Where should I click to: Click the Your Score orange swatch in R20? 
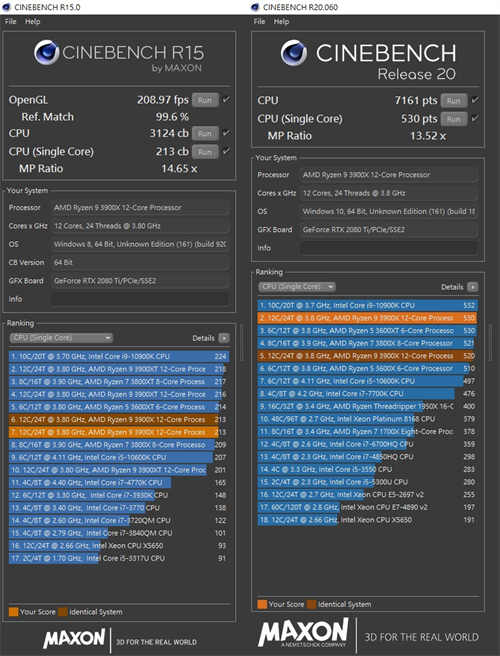[262, 605]
